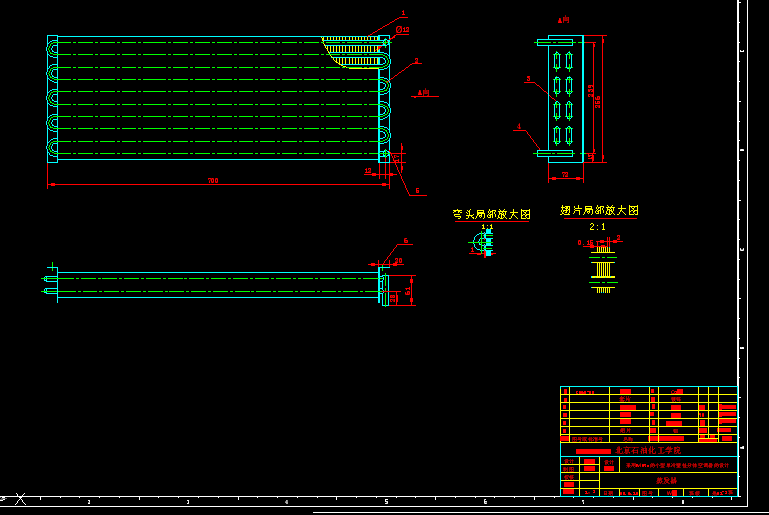This screenshot has width=769, height=515.
Task: Click the 弯头局部放大图 title text
Action: (x=491, y=214)
